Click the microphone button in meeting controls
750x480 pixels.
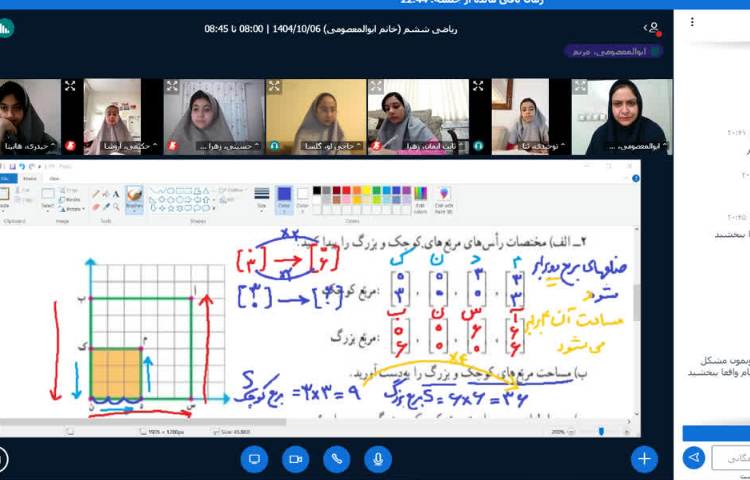click(378, 458)
